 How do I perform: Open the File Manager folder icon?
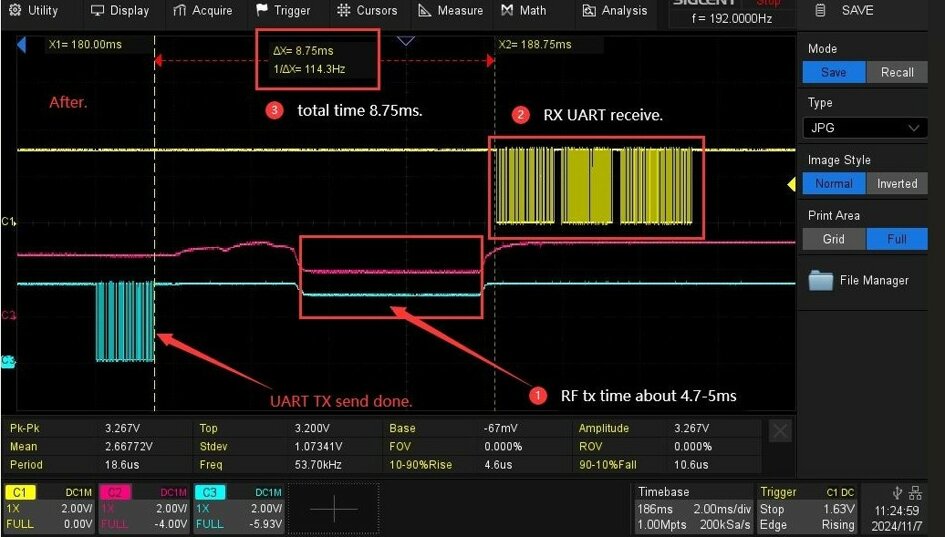821,280
